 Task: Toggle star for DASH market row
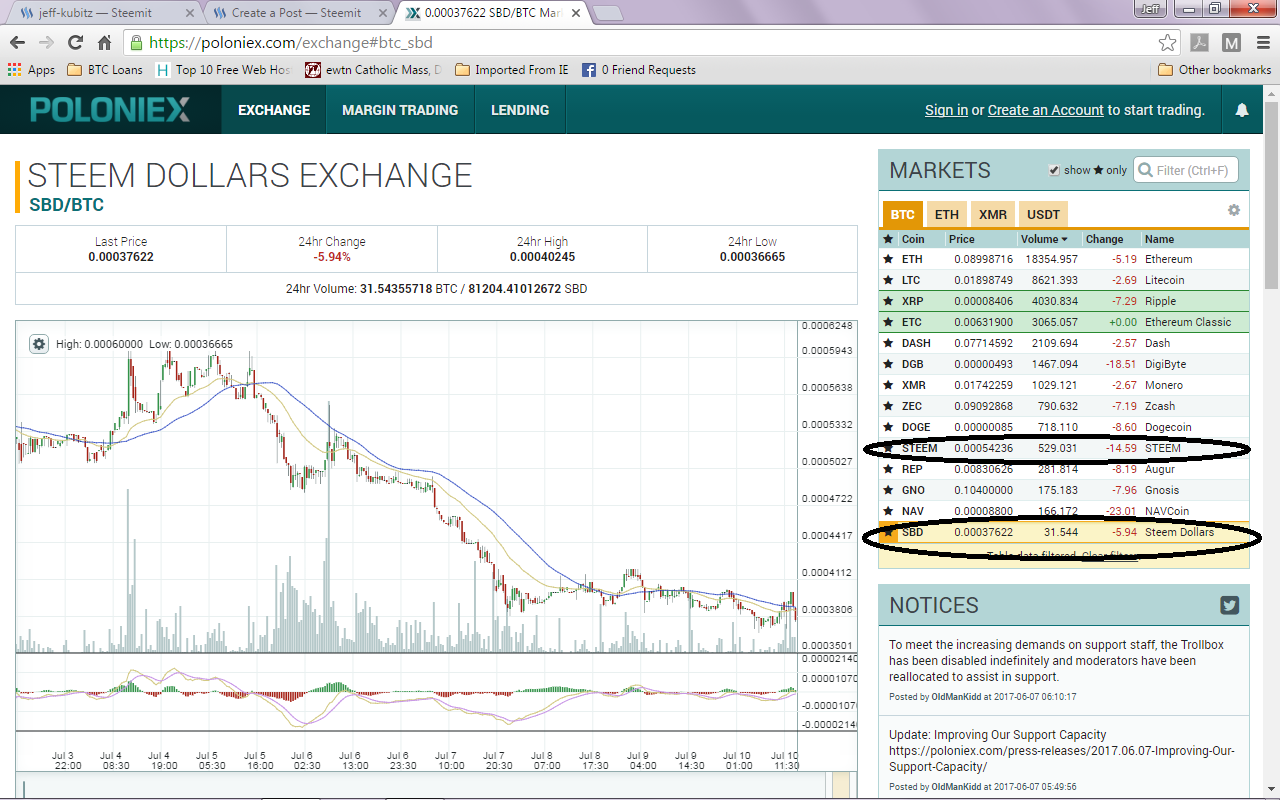[x=887, y=343]
